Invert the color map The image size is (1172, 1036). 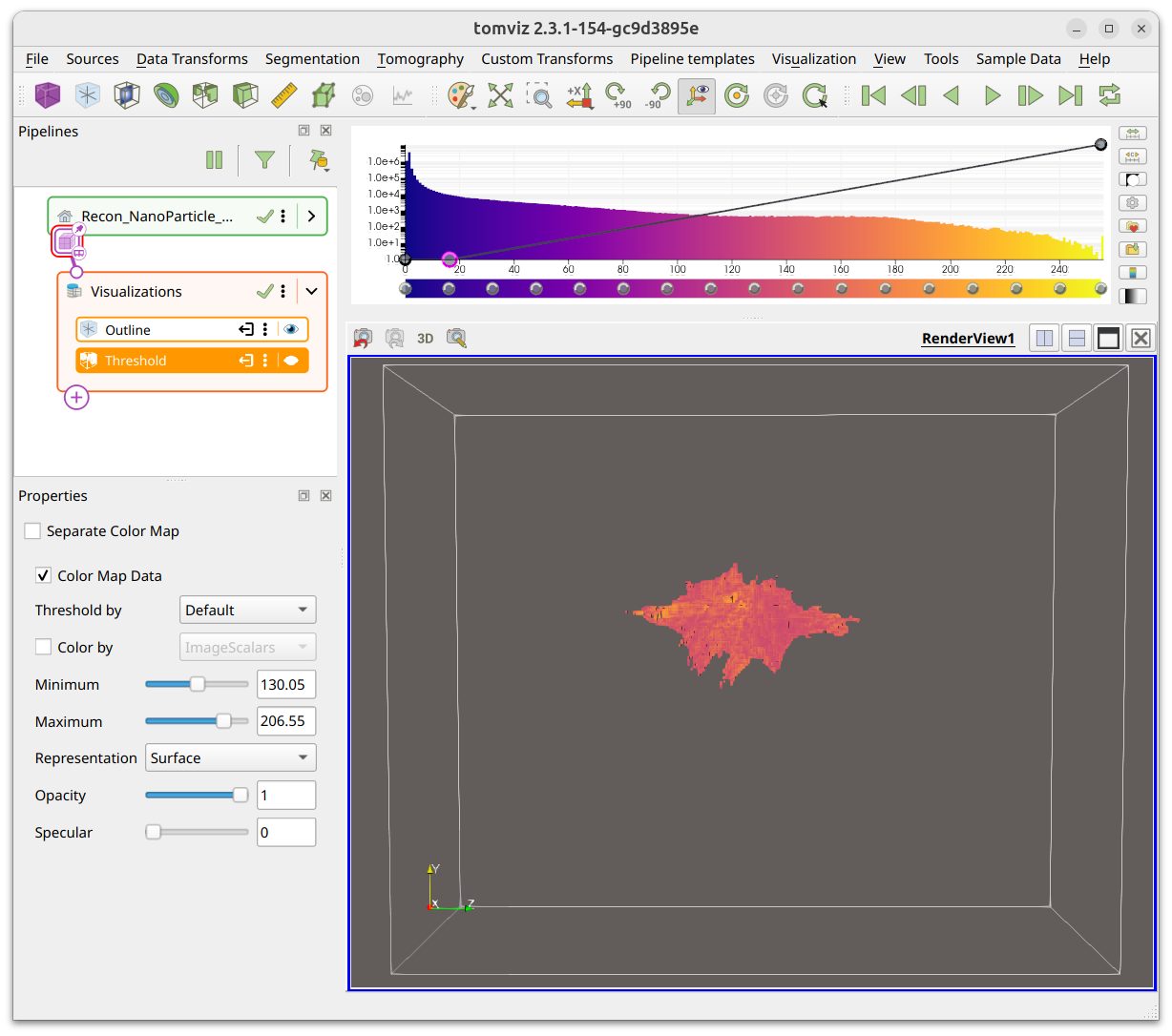[x=1133, y=179]
